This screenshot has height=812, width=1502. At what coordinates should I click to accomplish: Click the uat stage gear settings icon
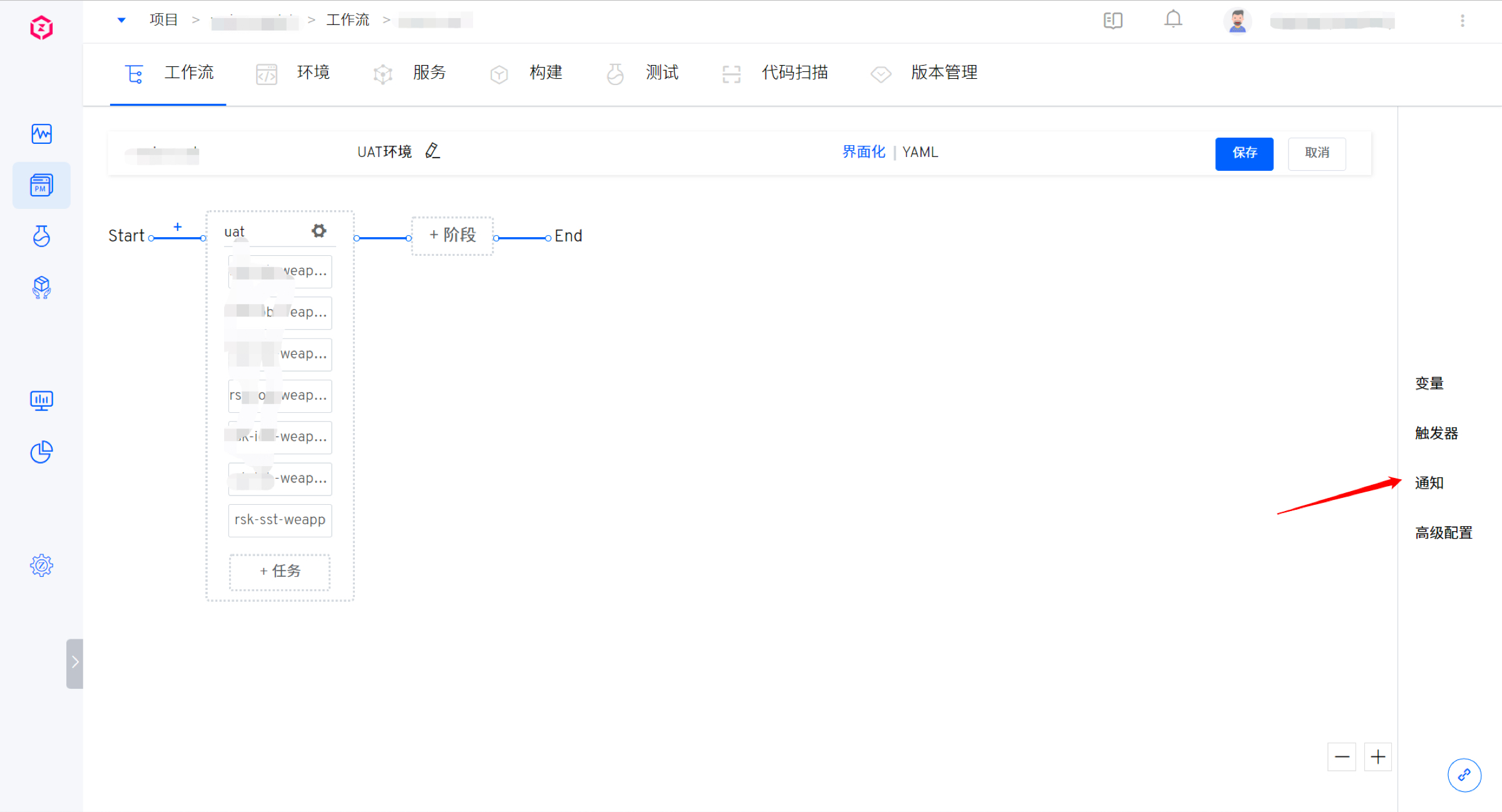tap(319, 231)
